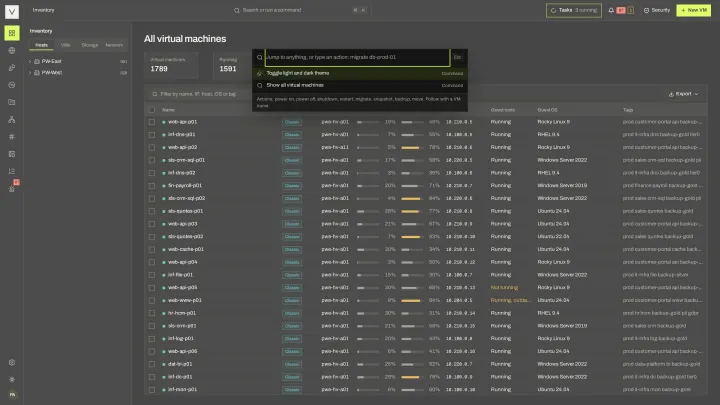
Task: Click the bug icon with red badge
Action: (x=12, y=188)
